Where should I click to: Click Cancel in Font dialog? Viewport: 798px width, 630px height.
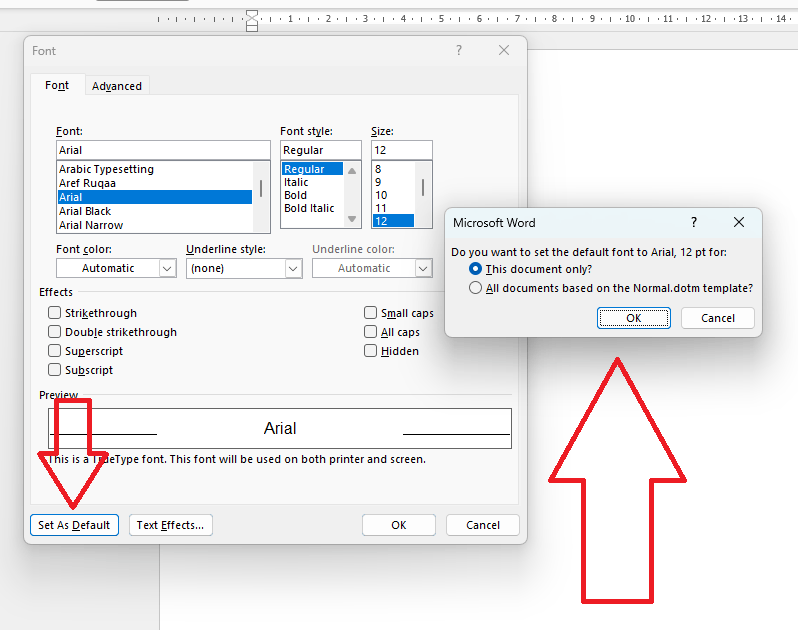click(x=483, y=525)
